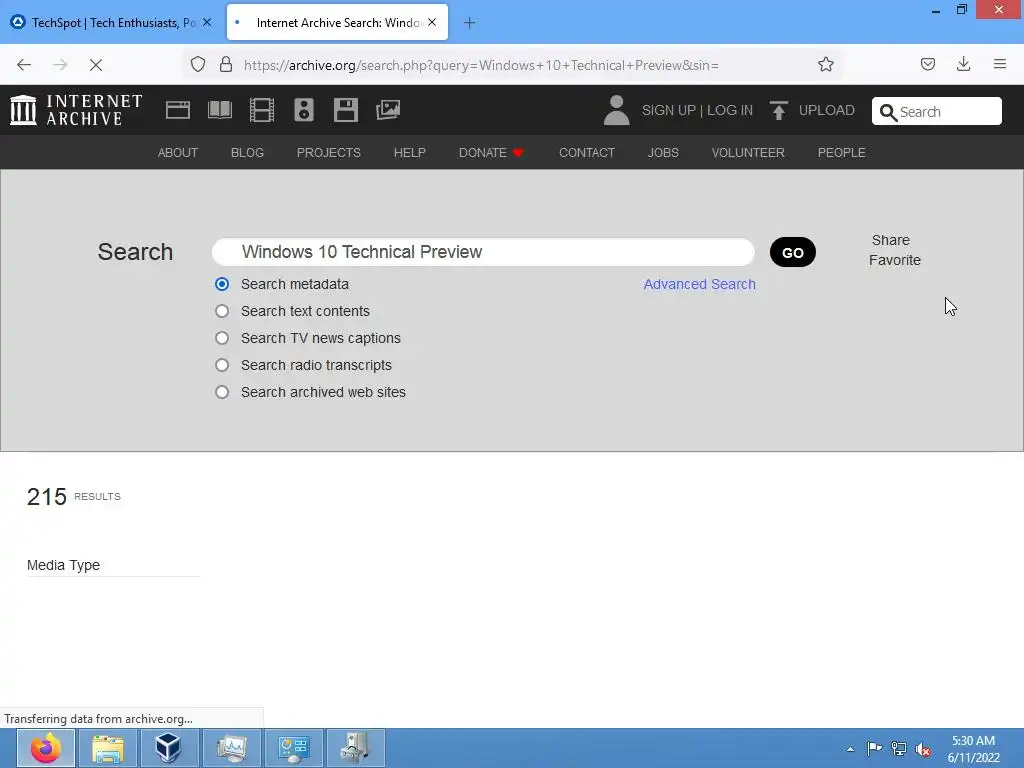The width and height of the screenshot is (1024, 768).
Task: Open the HELP menu item
Action: click(409, 153)
